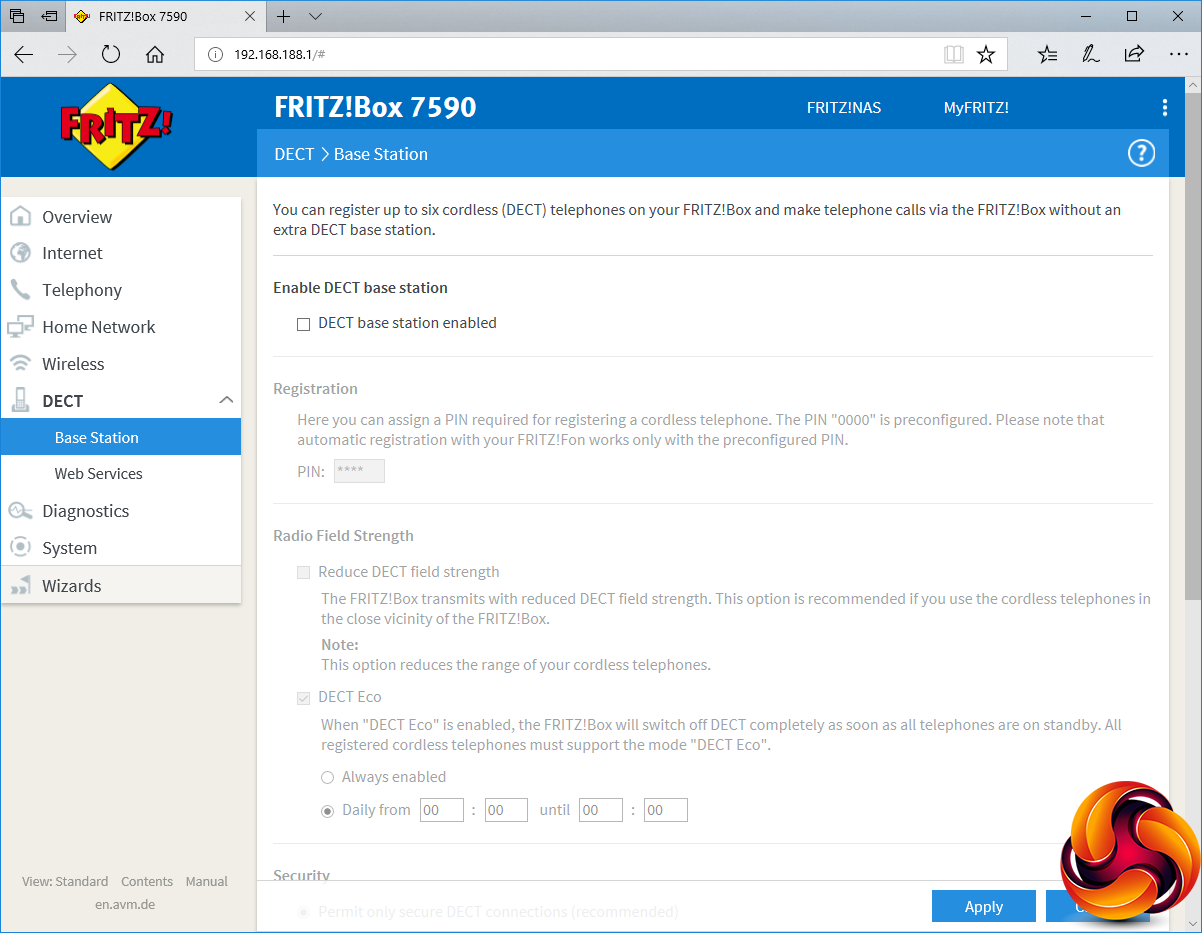Click the System gear icon

point(20,548)
